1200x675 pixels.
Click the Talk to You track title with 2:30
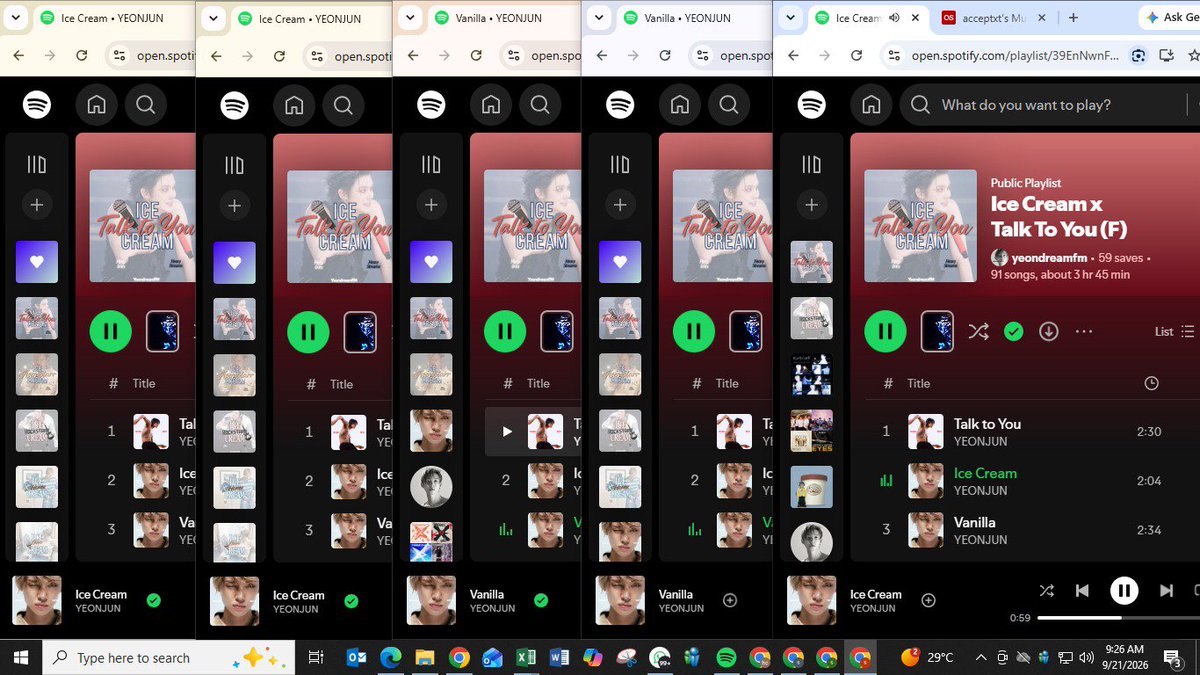tap(987, 424)
